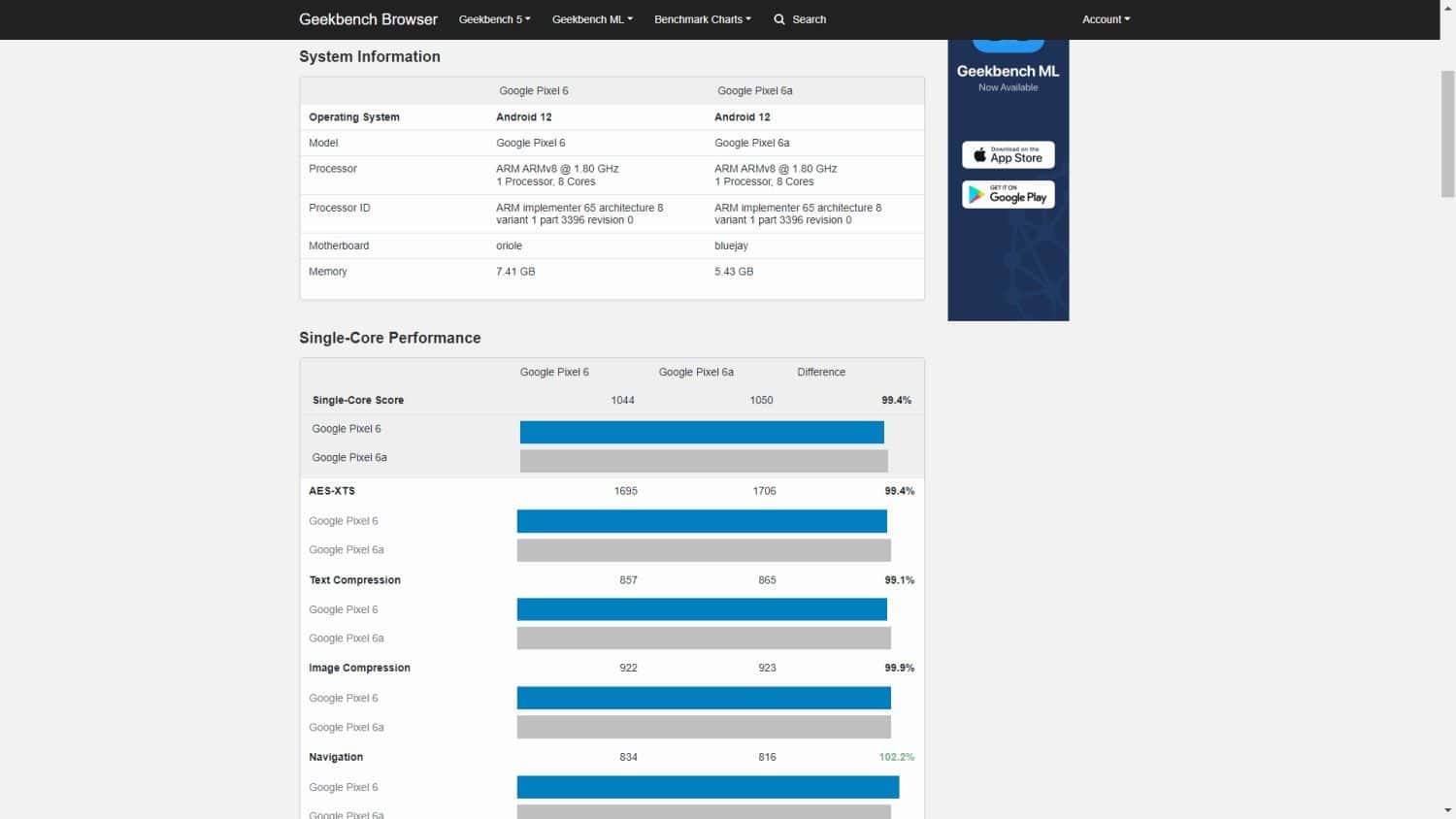Click the search magnifier icon
This screenshot has height=819, width=1456.
click(778, 19)
